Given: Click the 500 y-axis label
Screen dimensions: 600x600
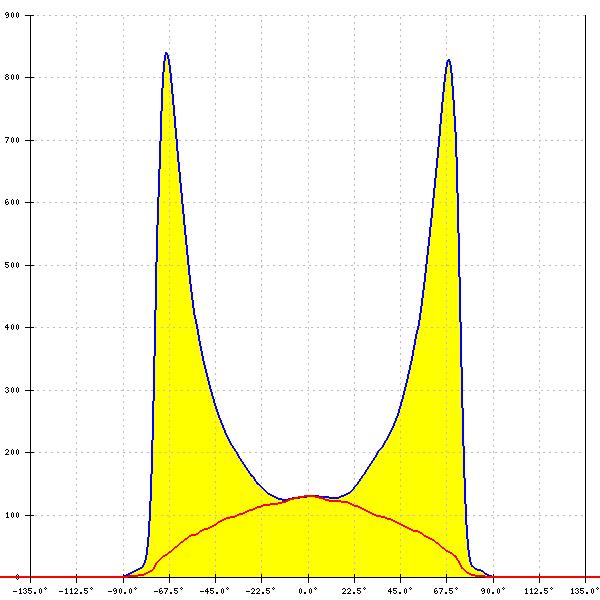Looking at the screenshot, I should (x=12, y=265).
